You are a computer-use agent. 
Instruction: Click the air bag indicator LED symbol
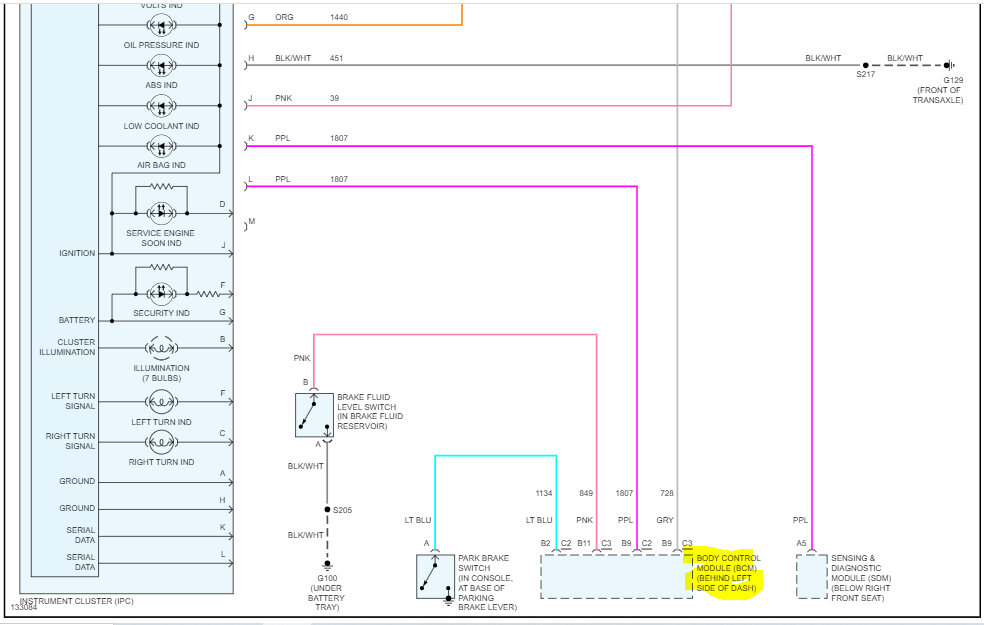161,146
